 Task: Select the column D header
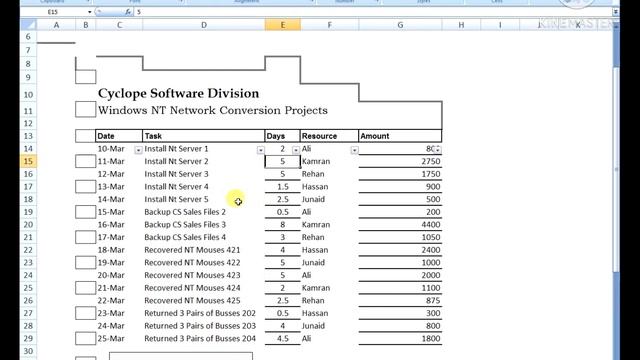pos(204,25)
